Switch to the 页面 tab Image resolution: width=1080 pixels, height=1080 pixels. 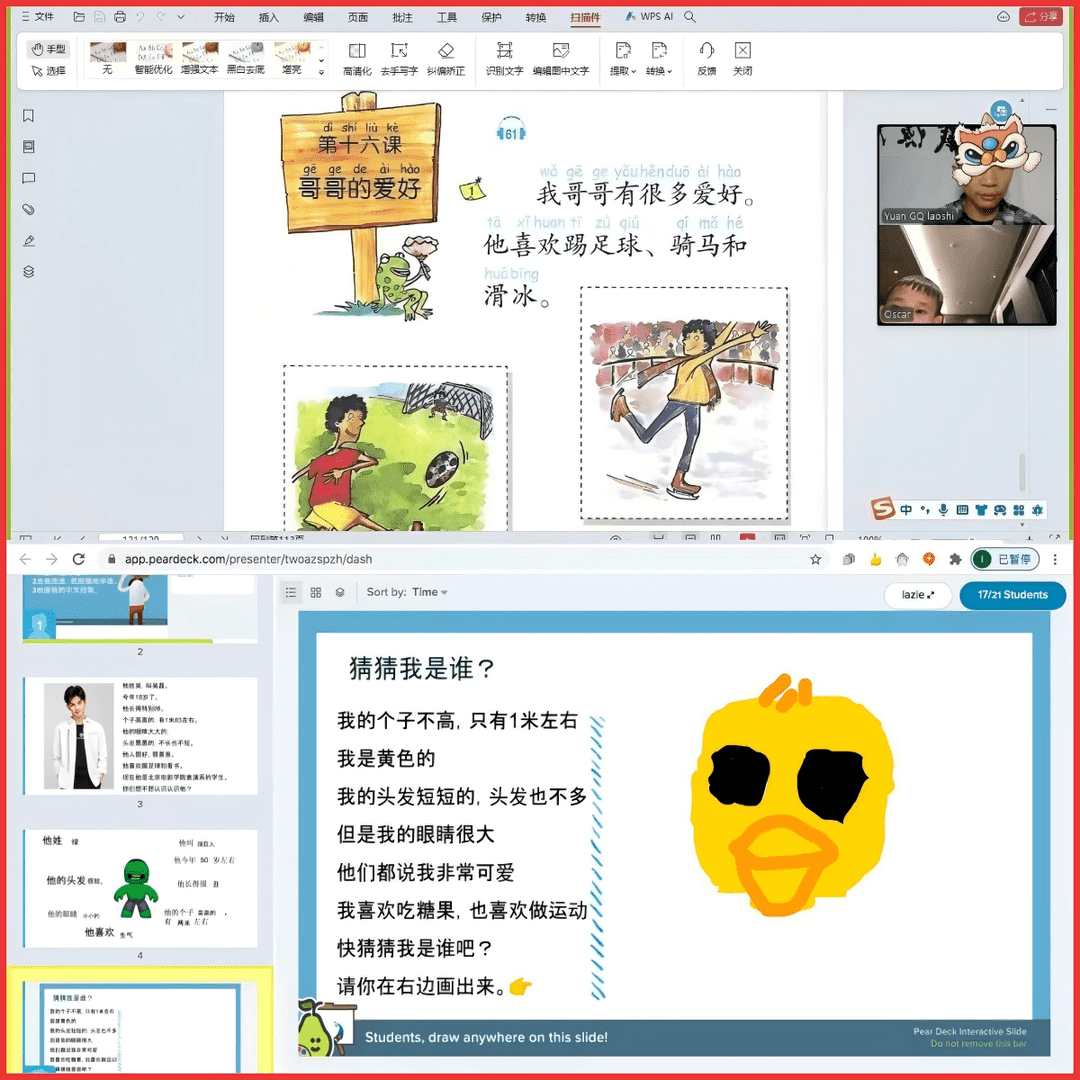click(357, 17)
